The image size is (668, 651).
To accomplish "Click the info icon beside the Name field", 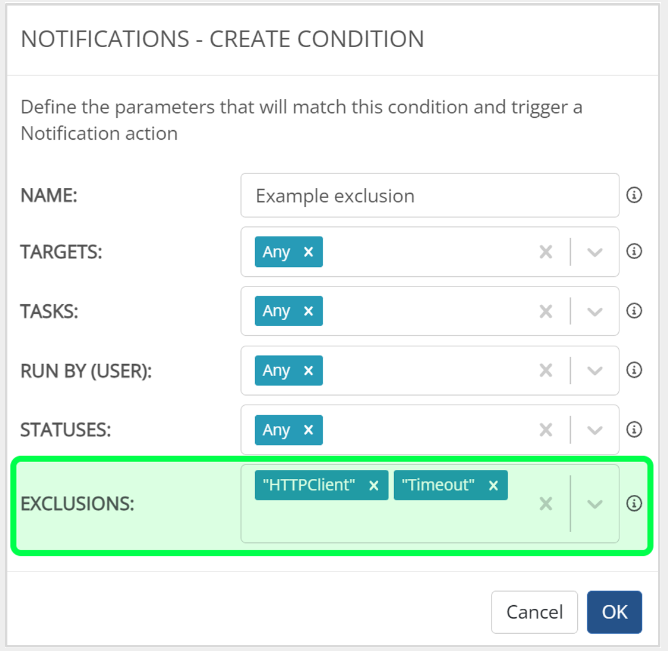I will (633, 196).
